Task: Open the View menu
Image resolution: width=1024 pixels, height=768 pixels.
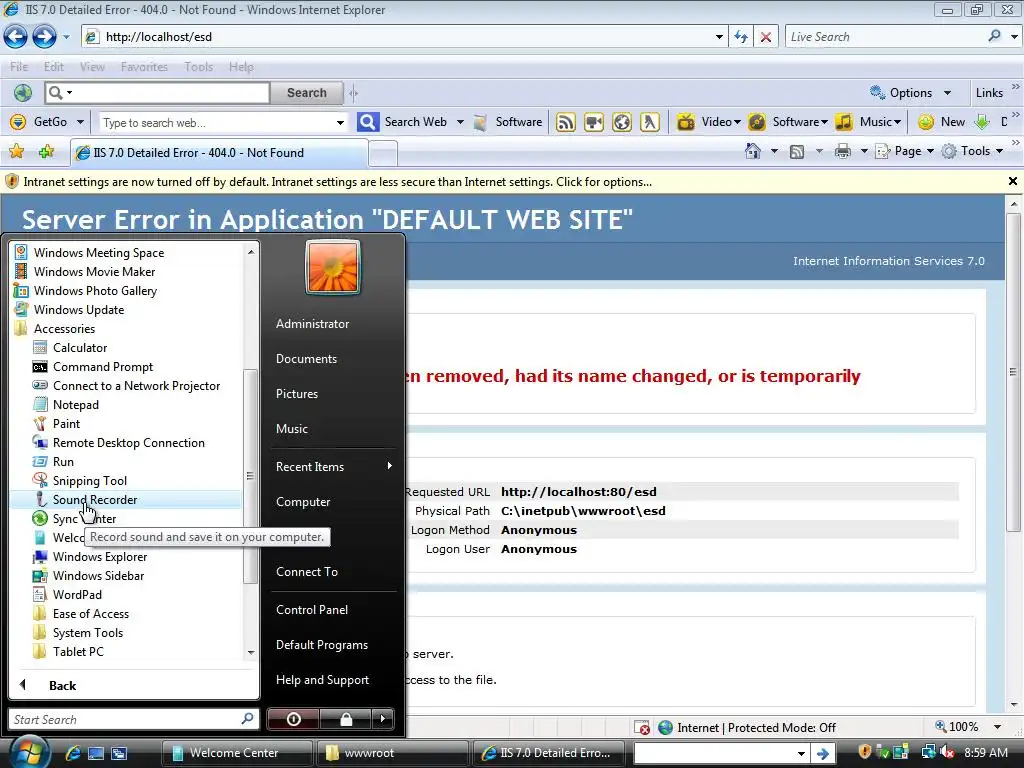Action: (92, 67)
